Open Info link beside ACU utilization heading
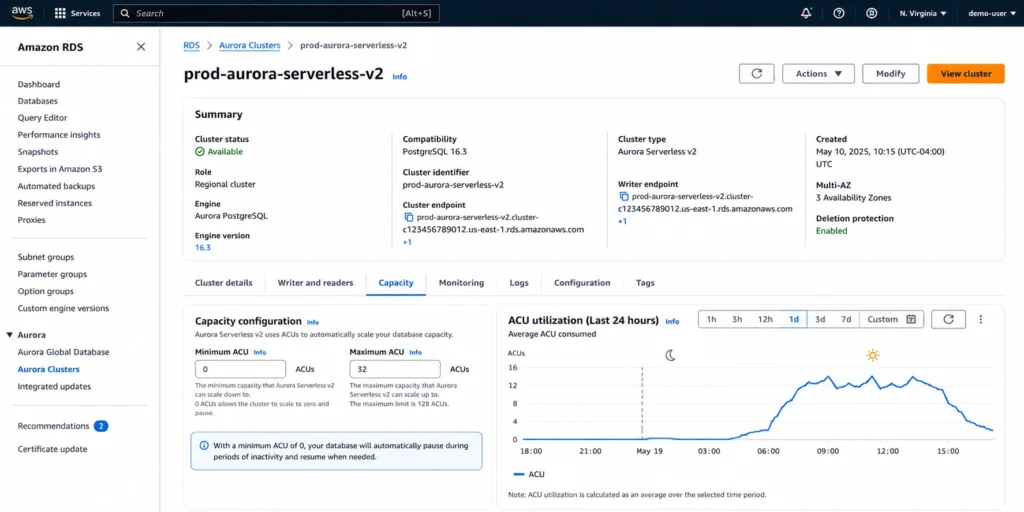The width and height of the screenshot is (1024, 512). [x=672, y=321]
